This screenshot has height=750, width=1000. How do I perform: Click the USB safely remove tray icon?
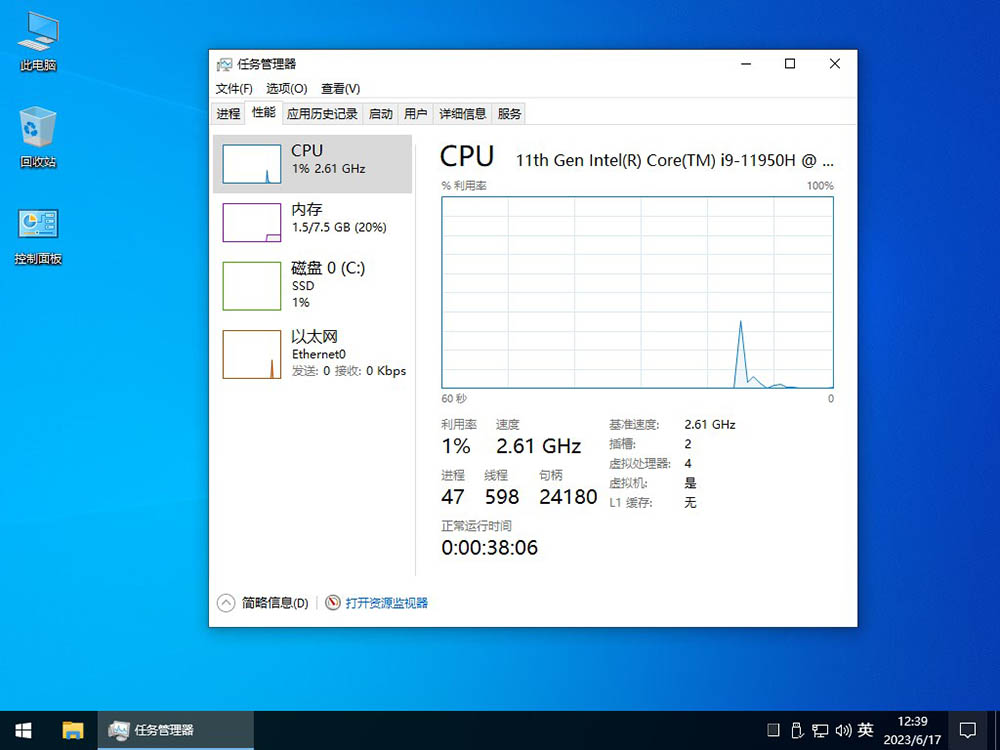796,730
